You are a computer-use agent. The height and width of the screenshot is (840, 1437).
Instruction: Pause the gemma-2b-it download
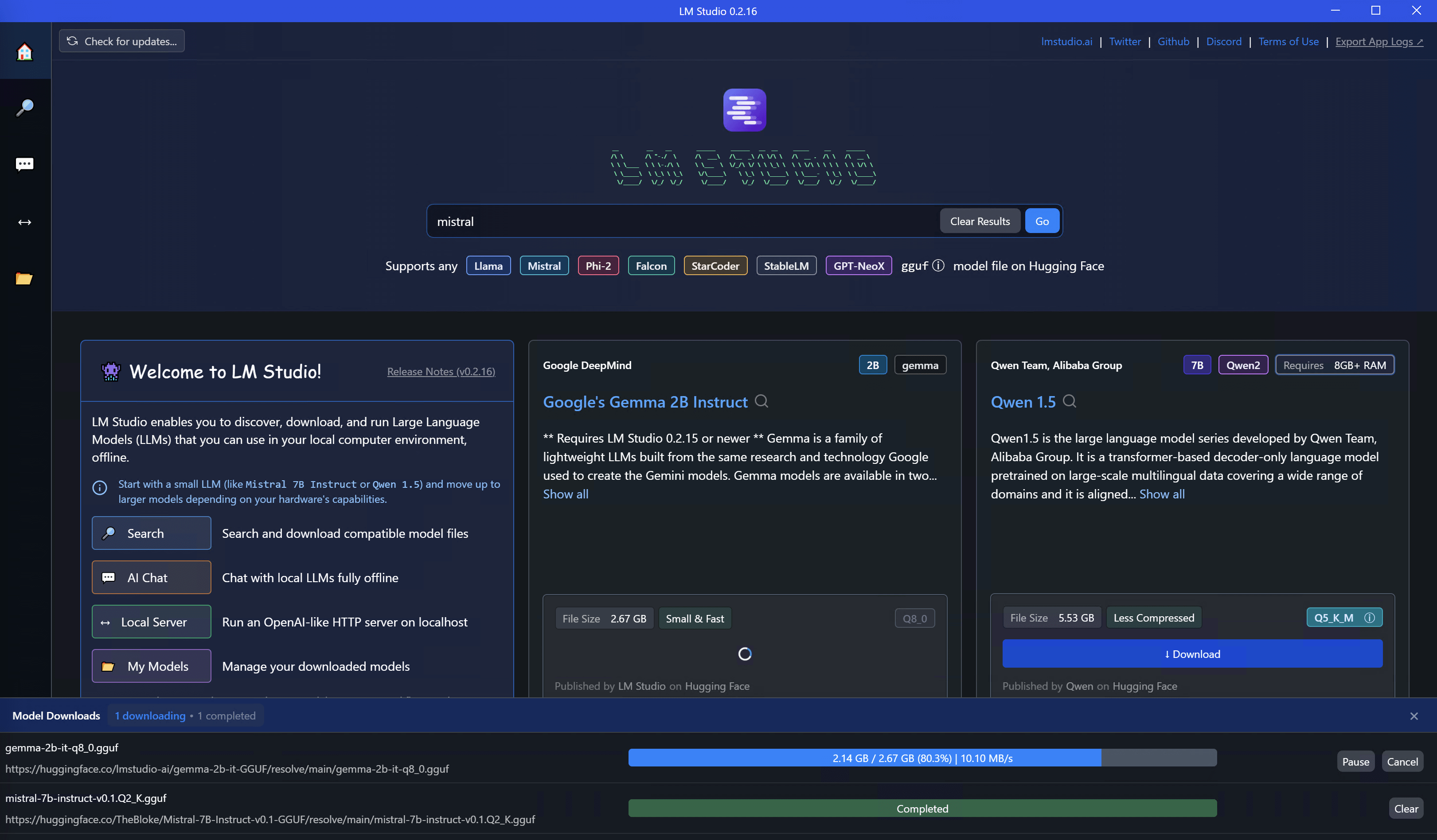point(1355,762)
